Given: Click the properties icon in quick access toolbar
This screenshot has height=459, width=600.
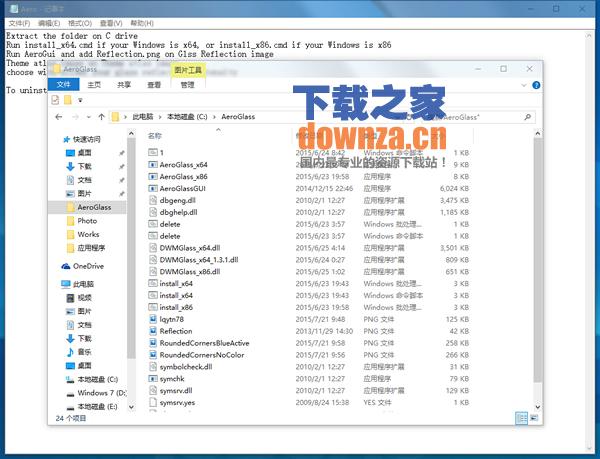Looking at the screenshot, I should [x=55, y=100].
